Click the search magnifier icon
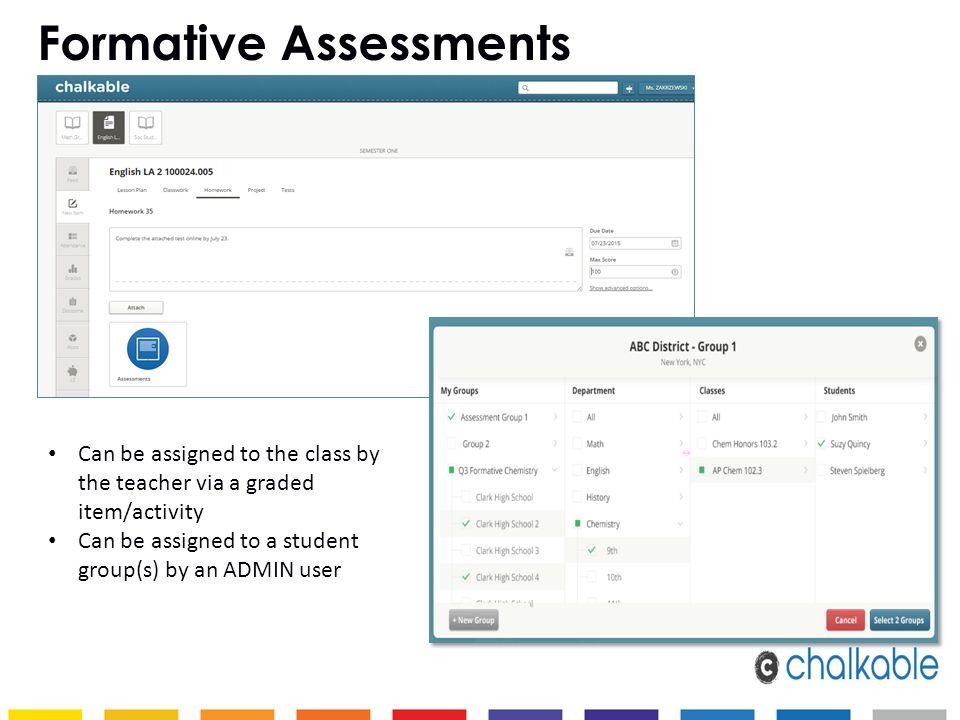 coord(525,88)
